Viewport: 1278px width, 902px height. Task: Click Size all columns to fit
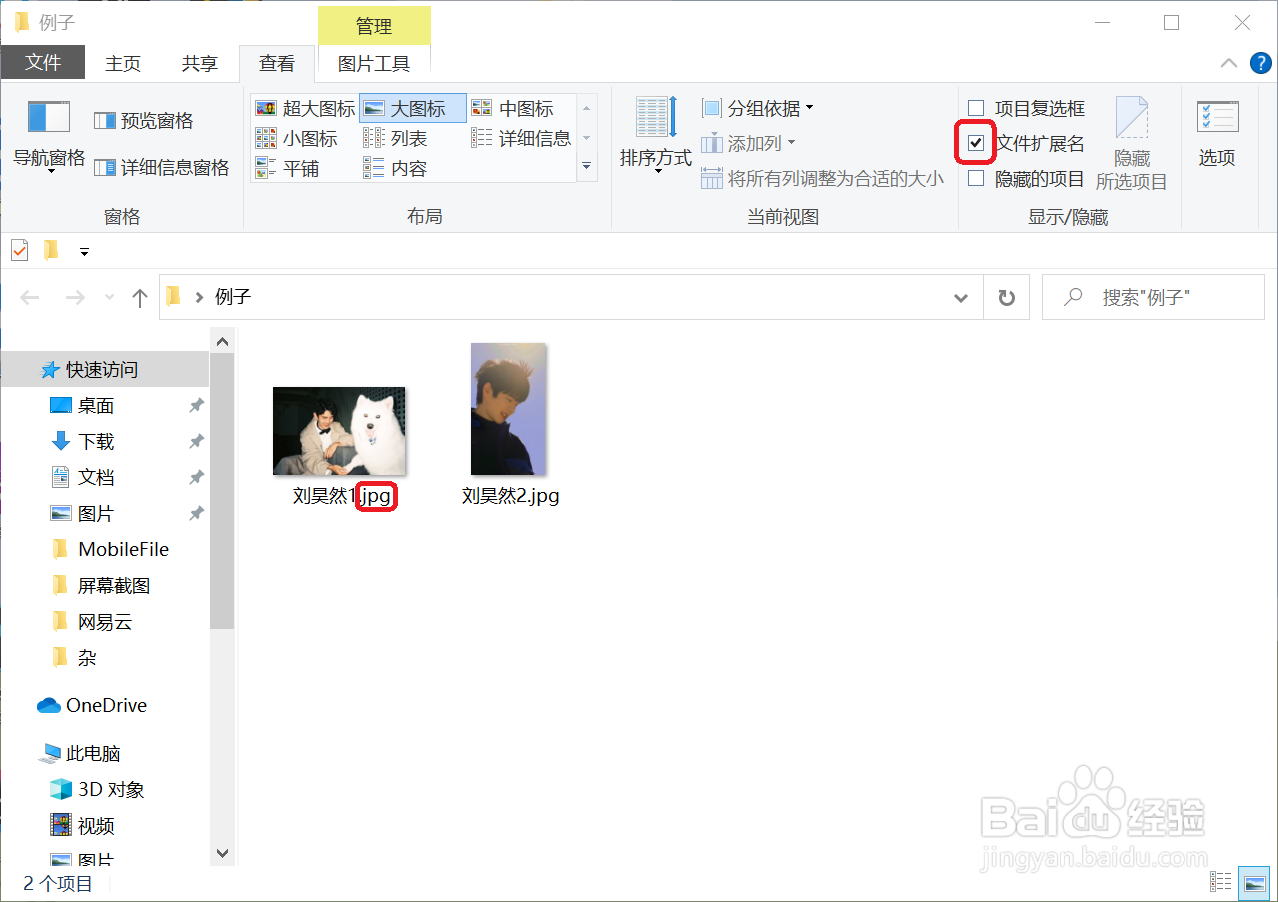tap(822, 178)
